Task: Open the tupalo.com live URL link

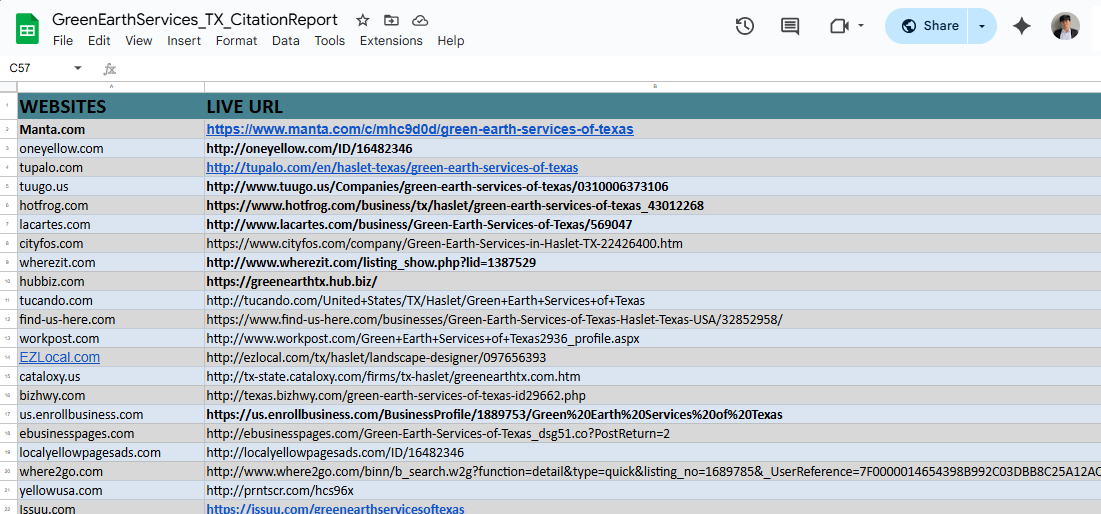Action: coord(392,167)
